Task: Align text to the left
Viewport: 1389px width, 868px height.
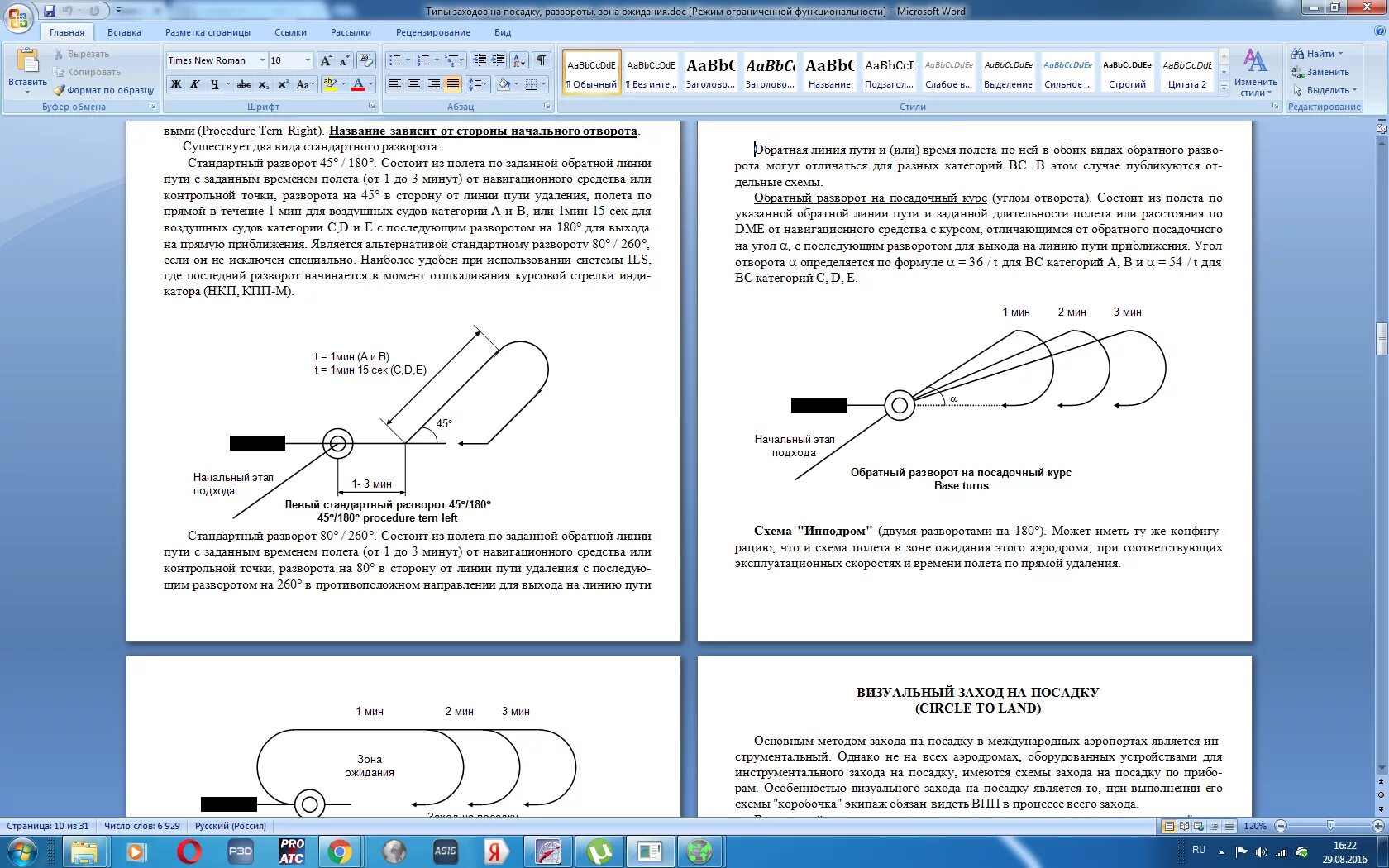Action: tap(395, 84)
